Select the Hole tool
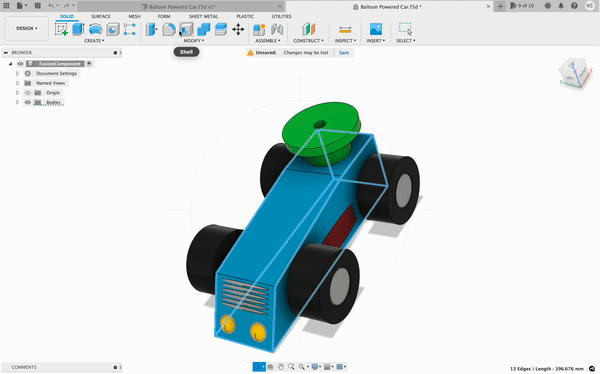Image resolution: width=600 pixels, height=374 pixels. click(113, 29)
